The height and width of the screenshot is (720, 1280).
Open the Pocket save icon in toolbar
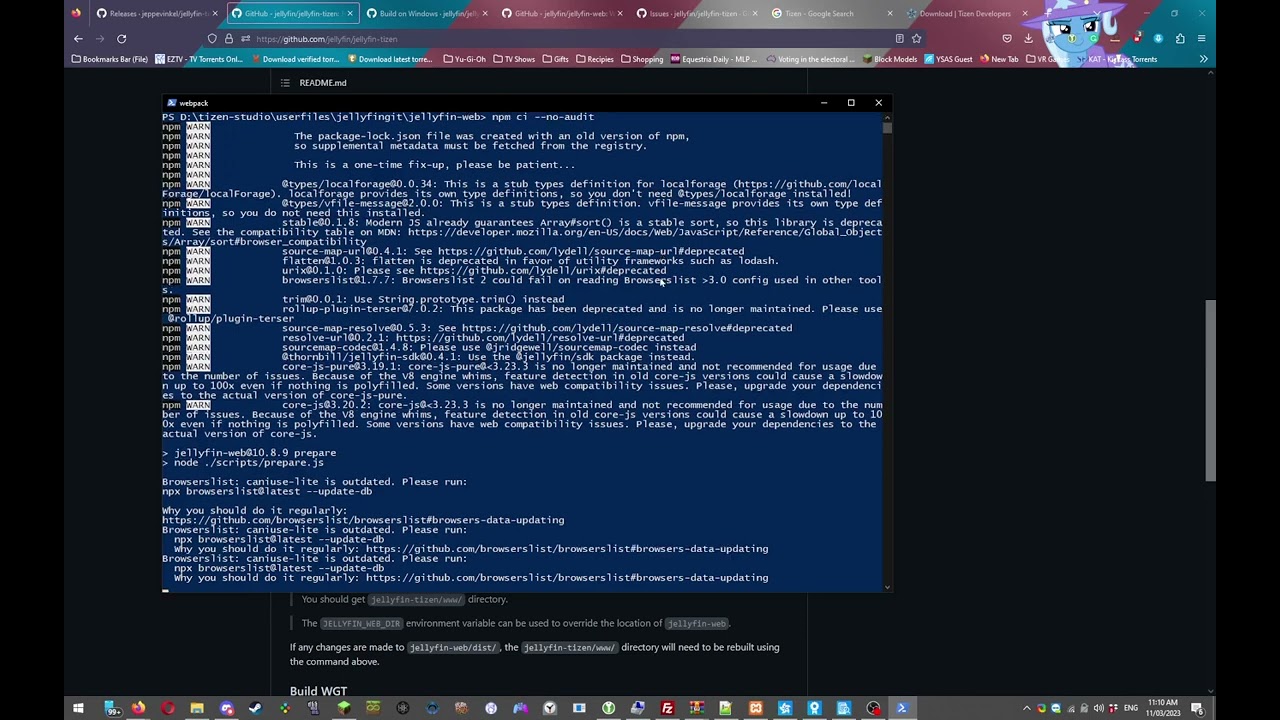[1007, 39]
